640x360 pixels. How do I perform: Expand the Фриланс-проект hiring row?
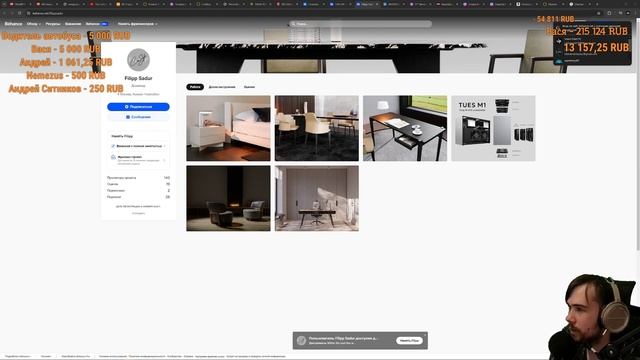[x=138, y=160]
